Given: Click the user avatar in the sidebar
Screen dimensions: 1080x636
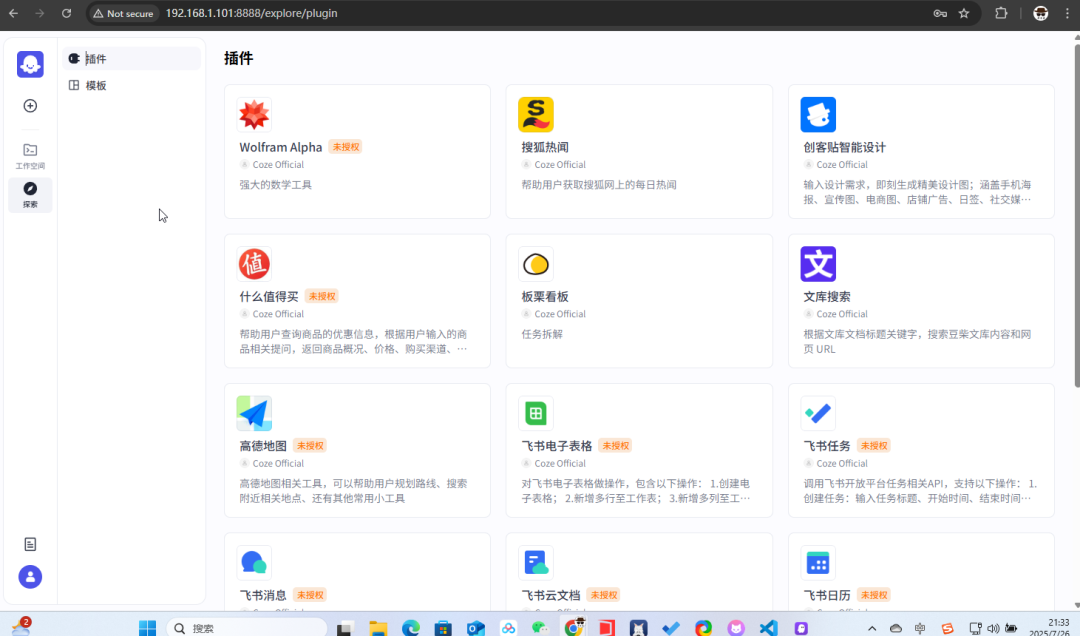Looking at the screenshot, I should [x=30, y=577].
